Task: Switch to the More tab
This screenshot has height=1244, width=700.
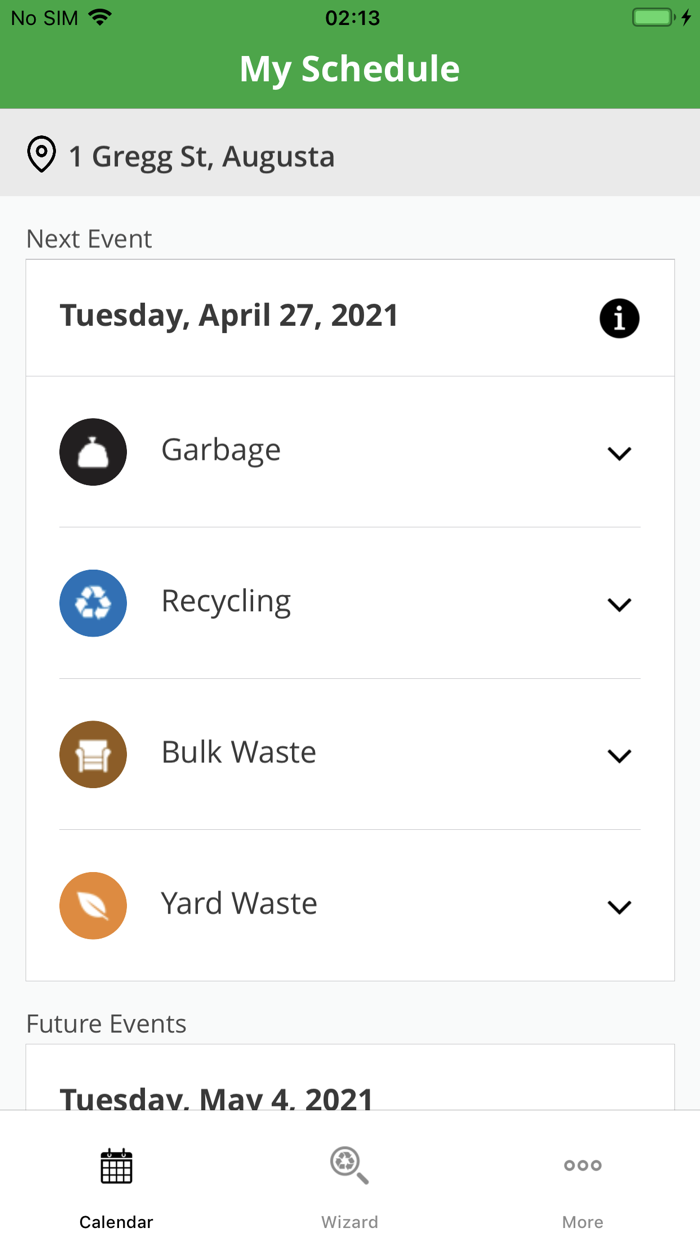Action: (582, 1185)
